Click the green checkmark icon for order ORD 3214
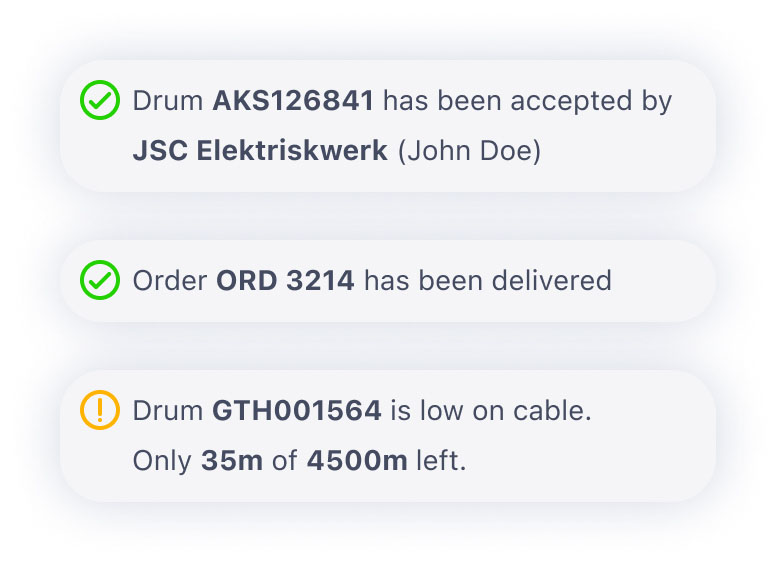776x562 pixels. click(x=100, y=280)
